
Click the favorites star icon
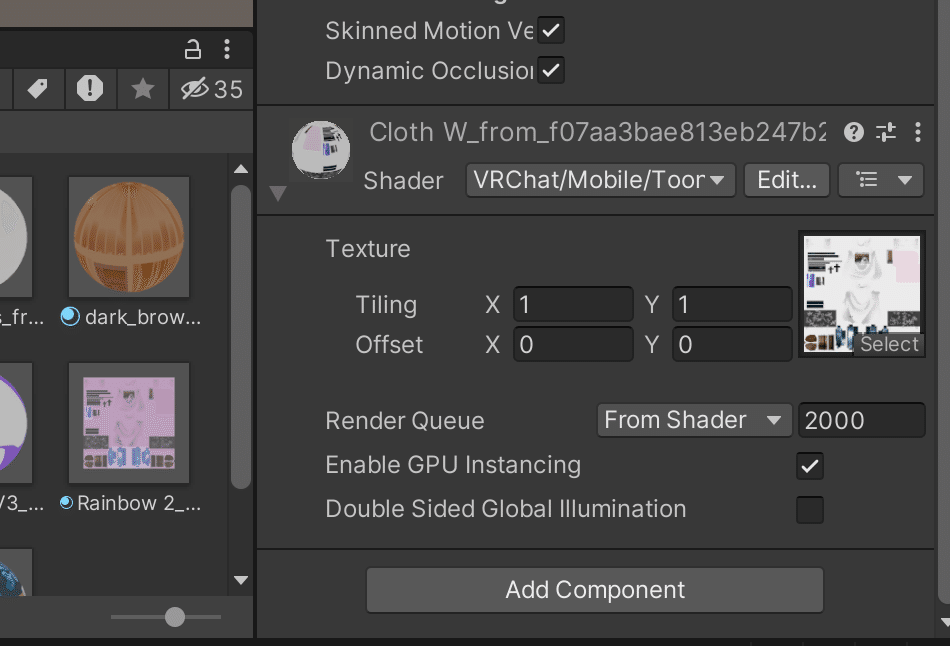143,89
